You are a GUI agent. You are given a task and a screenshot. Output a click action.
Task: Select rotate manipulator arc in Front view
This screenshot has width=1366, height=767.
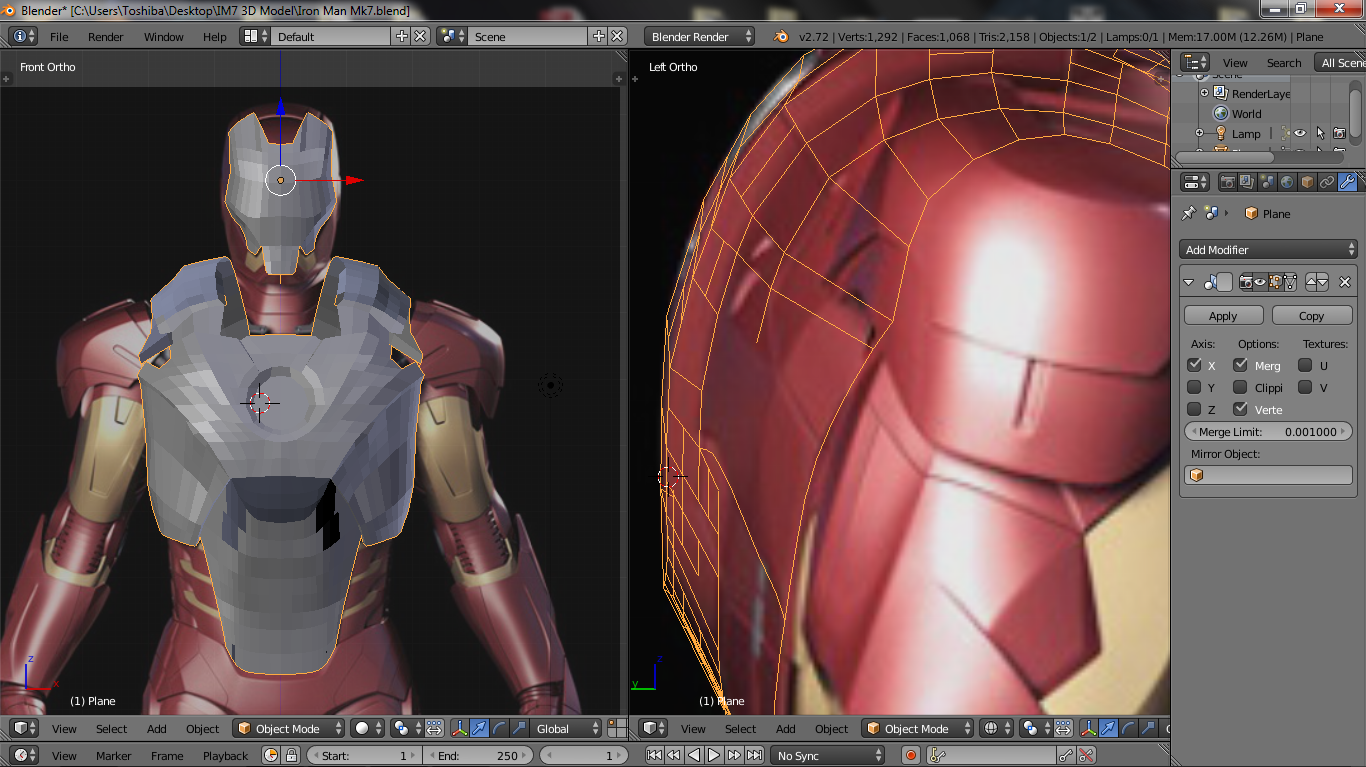pos(498,728)
